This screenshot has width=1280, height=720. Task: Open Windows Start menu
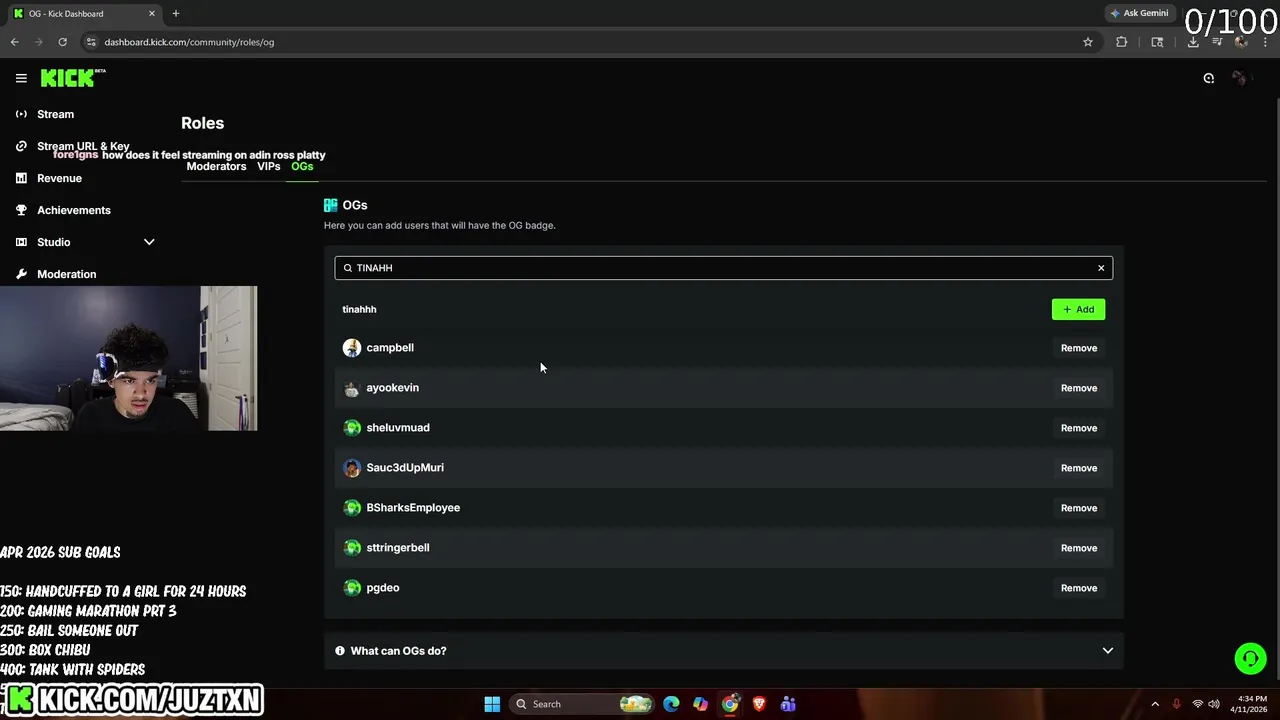[x=492, y=704]
